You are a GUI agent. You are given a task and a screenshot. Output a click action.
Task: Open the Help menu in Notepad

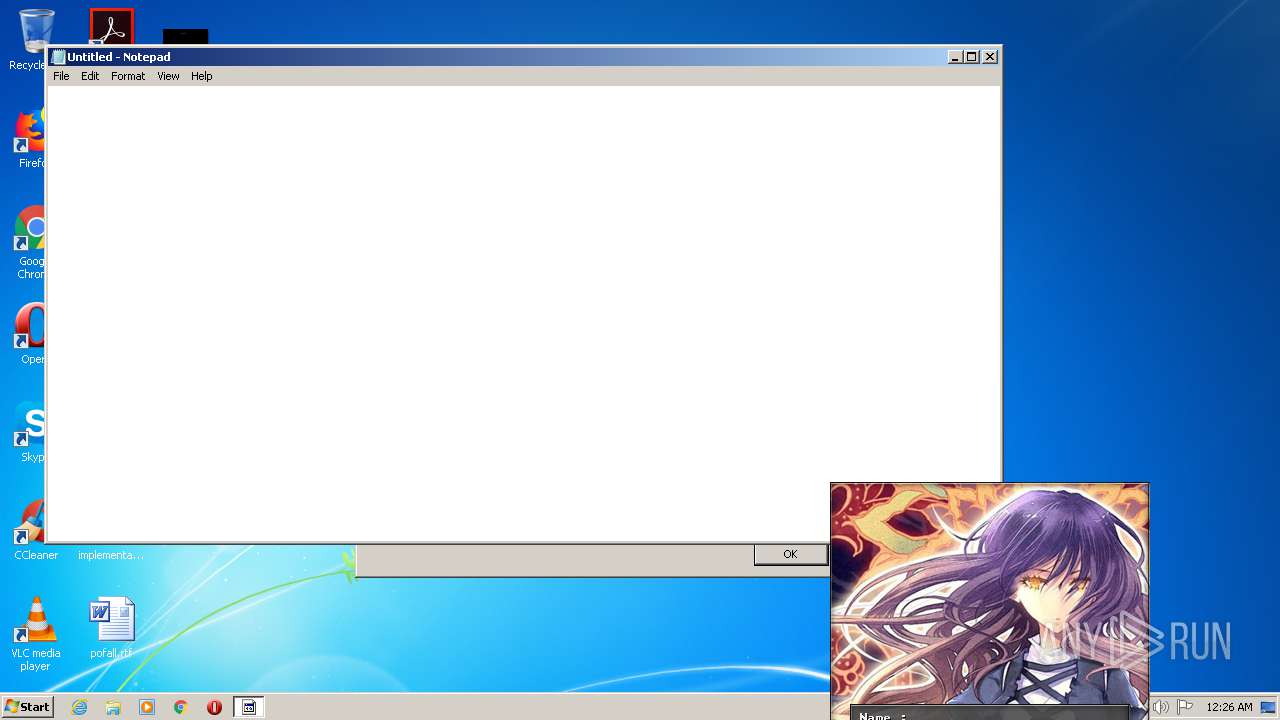coord(202,76)
